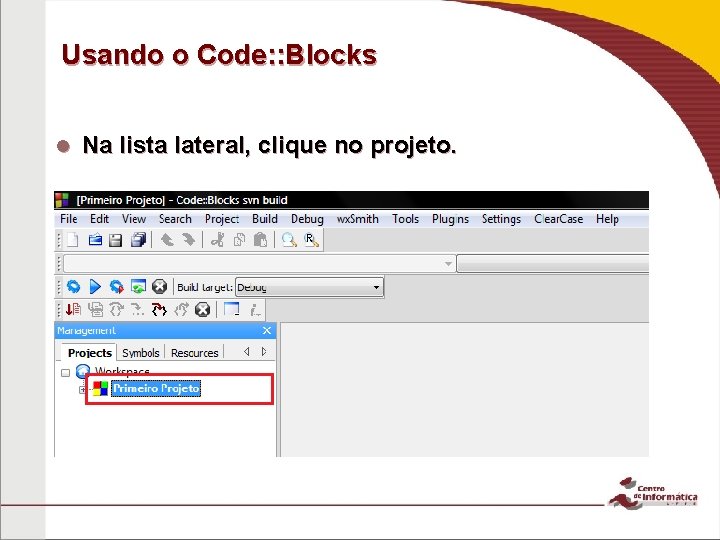Viewport: 720px width, 540px height.
Task: Close the Management panel
Action: tap(267, 331)
